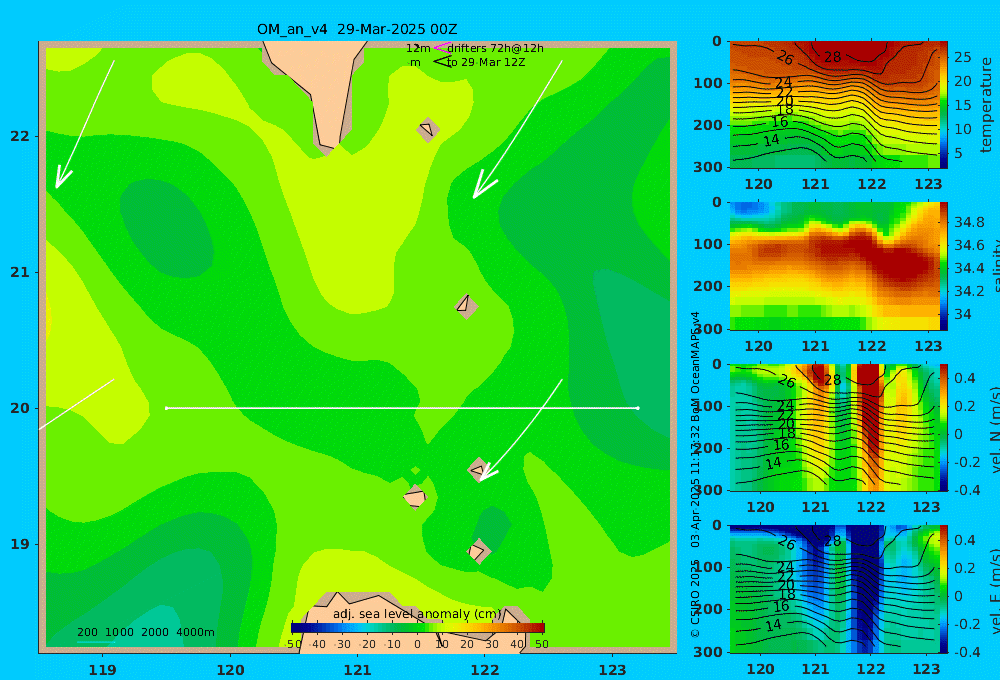Image resolution: width=1000 pixels, height=680 pixels.
Task: Click the '122' longitude tick under the temperature panel
Action: [871, 184]
